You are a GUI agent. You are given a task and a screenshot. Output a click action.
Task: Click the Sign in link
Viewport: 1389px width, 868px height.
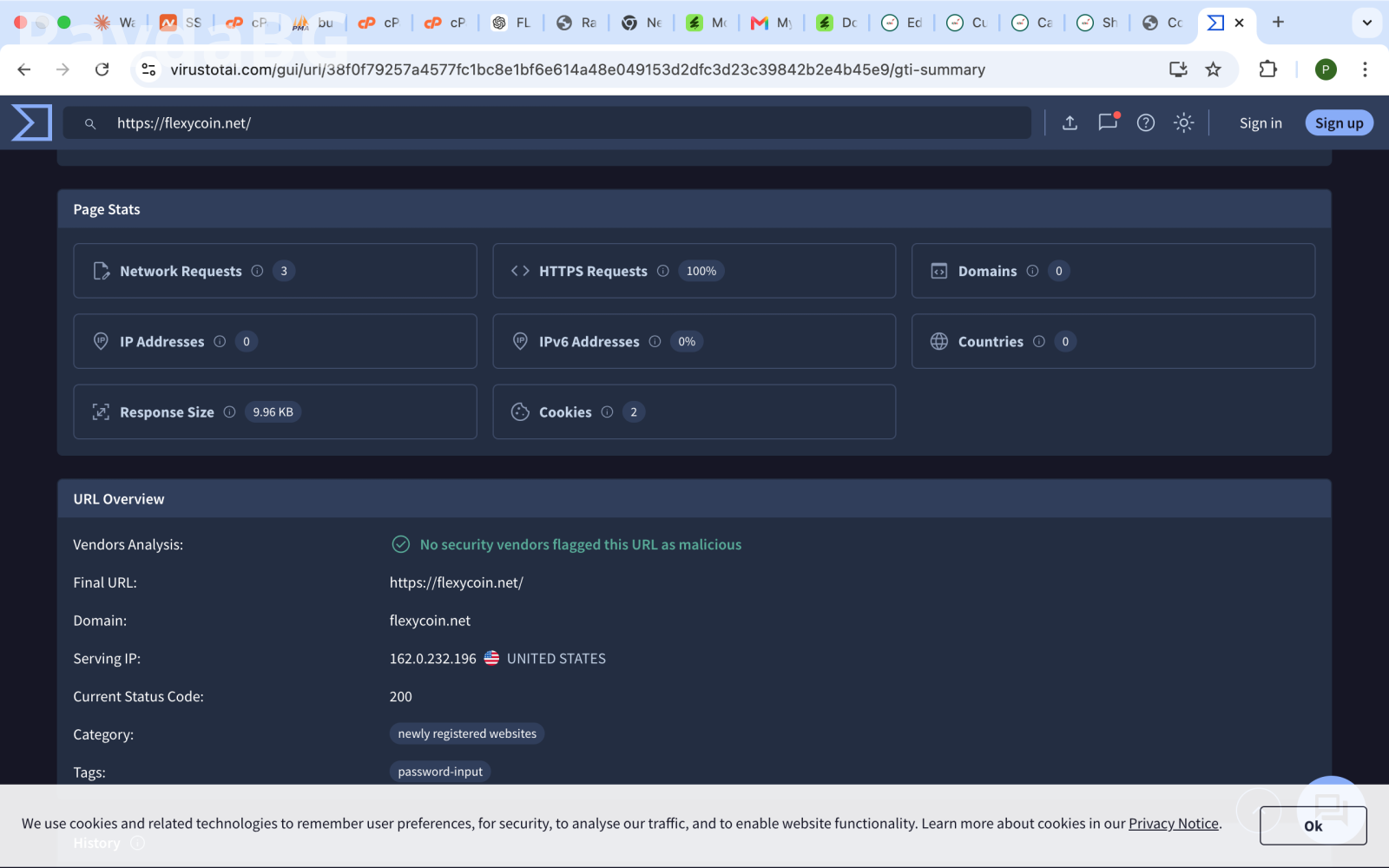click(x=1261, y=123)
